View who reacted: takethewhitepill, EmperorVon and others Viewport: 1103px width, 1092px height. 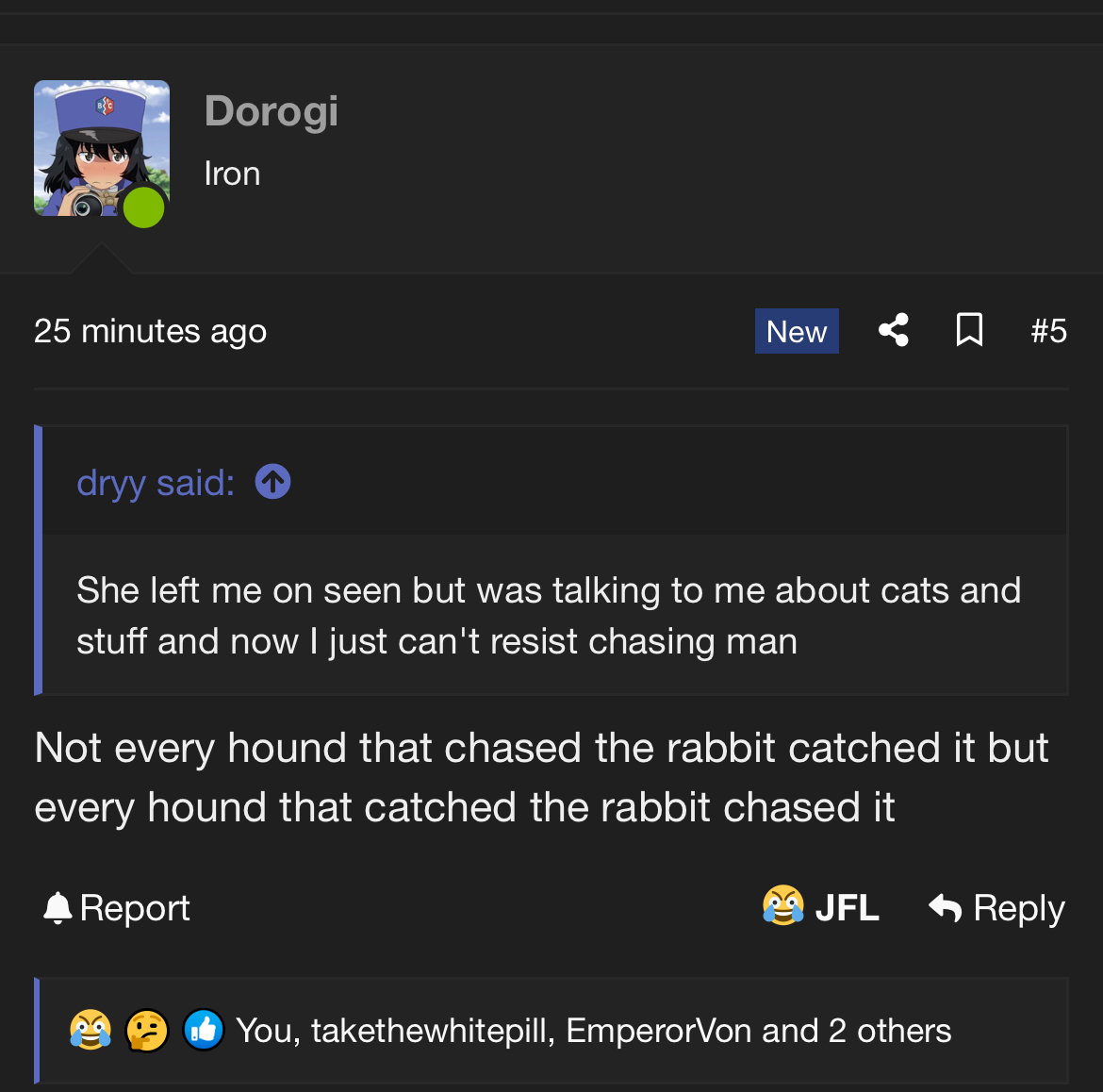point(593,1031)
